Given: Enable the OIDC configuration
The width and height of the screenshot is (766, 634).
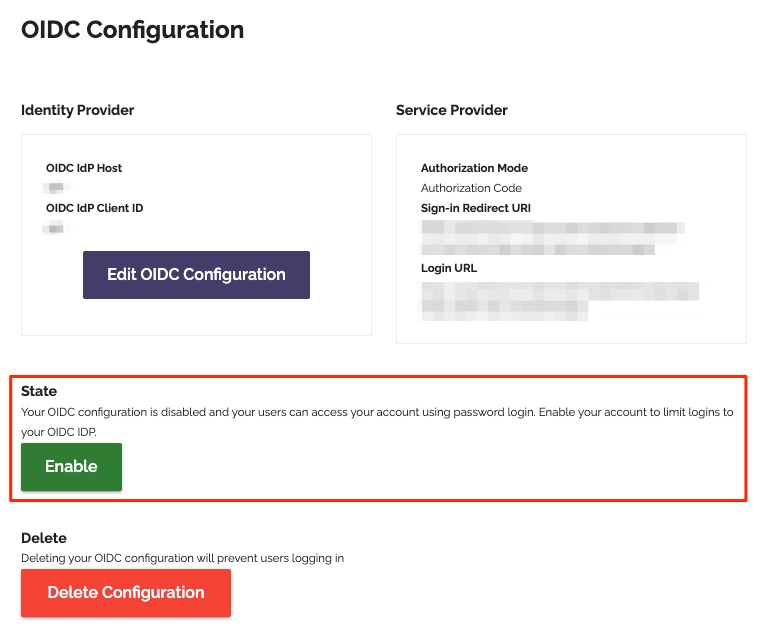Looking at the screenshot, I should [71, 467].
